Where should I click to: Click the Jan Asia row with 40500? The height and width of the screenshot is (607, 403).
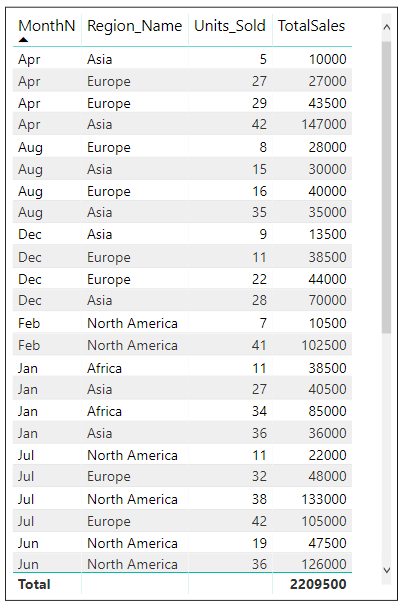pyautogui.click(x=182, y=389)
